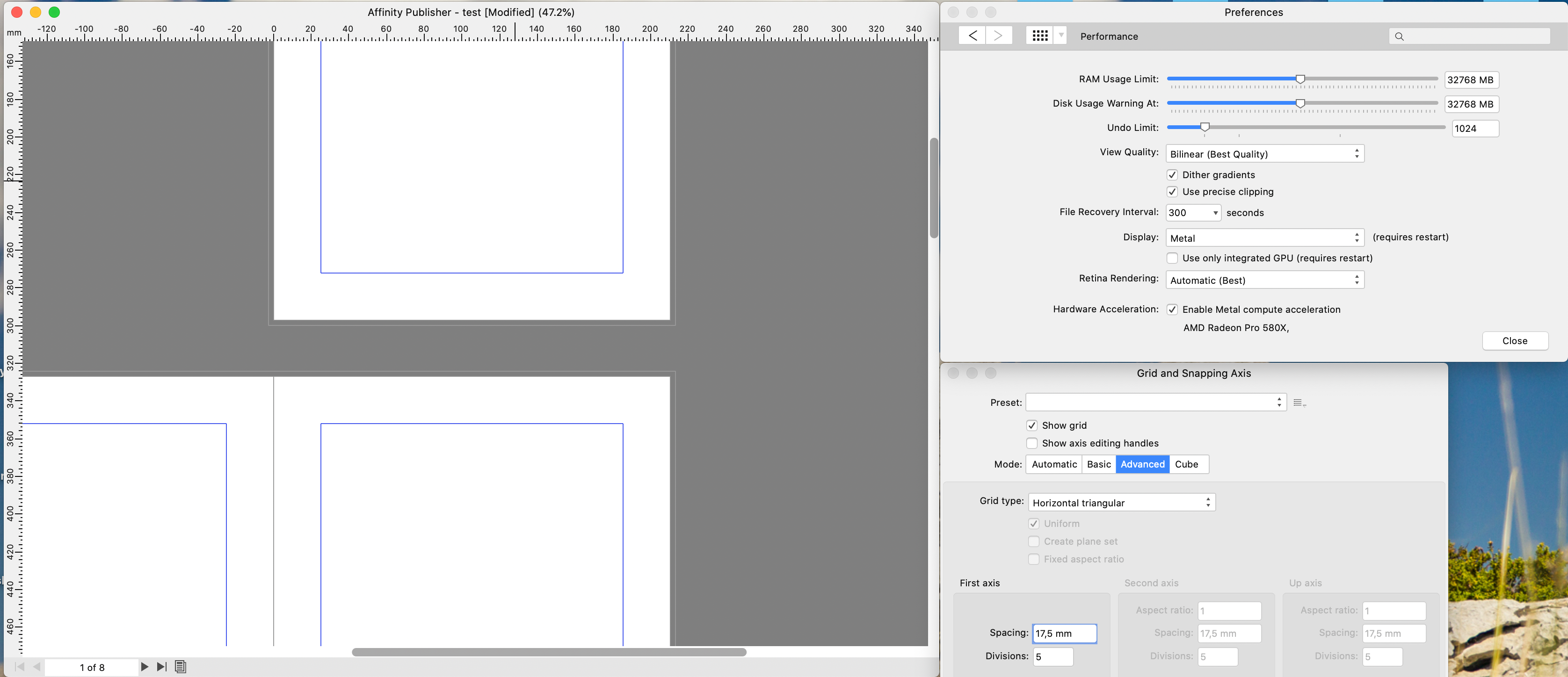
Task: Open the Grid type dropdown
Action: point(1121,502)
